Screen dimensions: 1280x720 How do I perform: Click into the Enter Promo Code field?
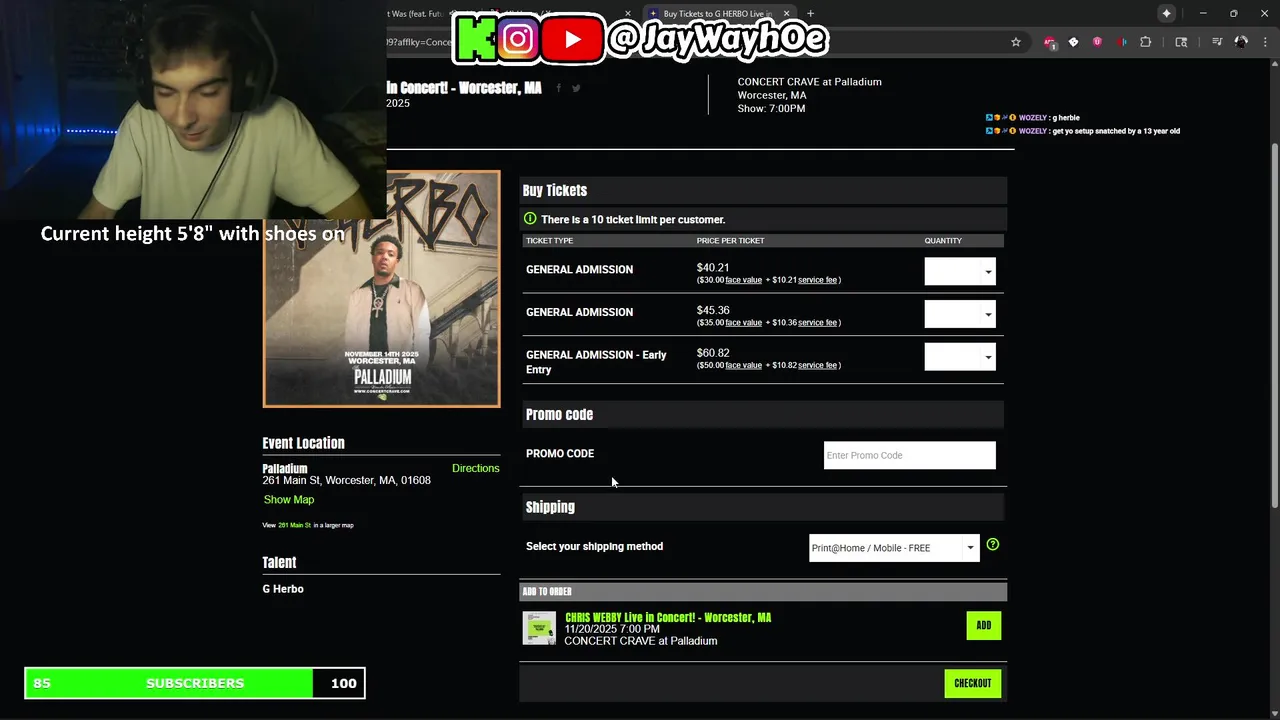tap(909, 455)
